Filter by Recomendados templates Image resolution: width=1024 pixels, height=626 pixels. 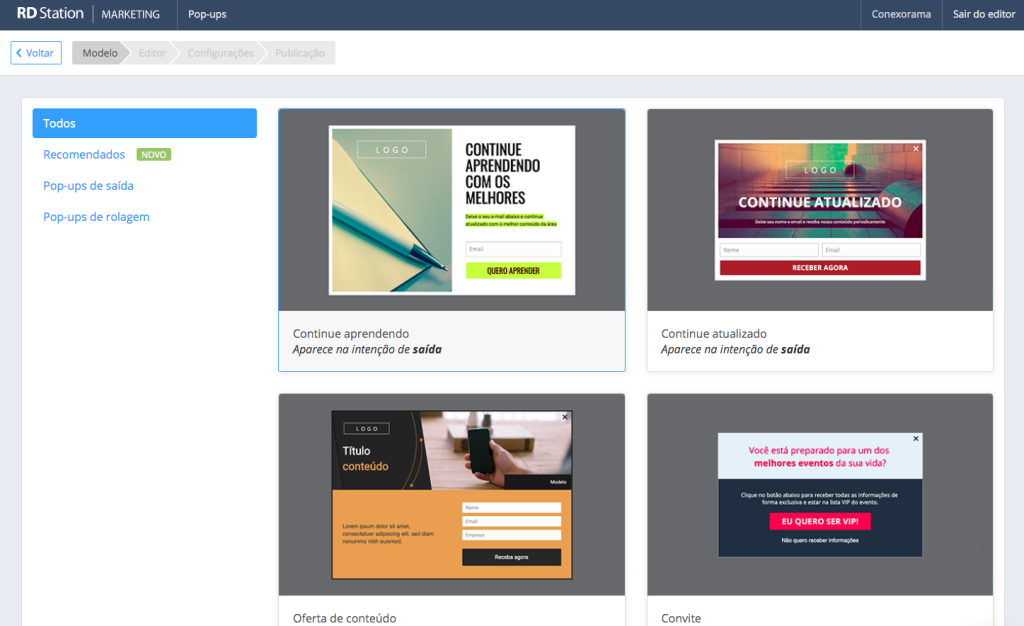84,155
